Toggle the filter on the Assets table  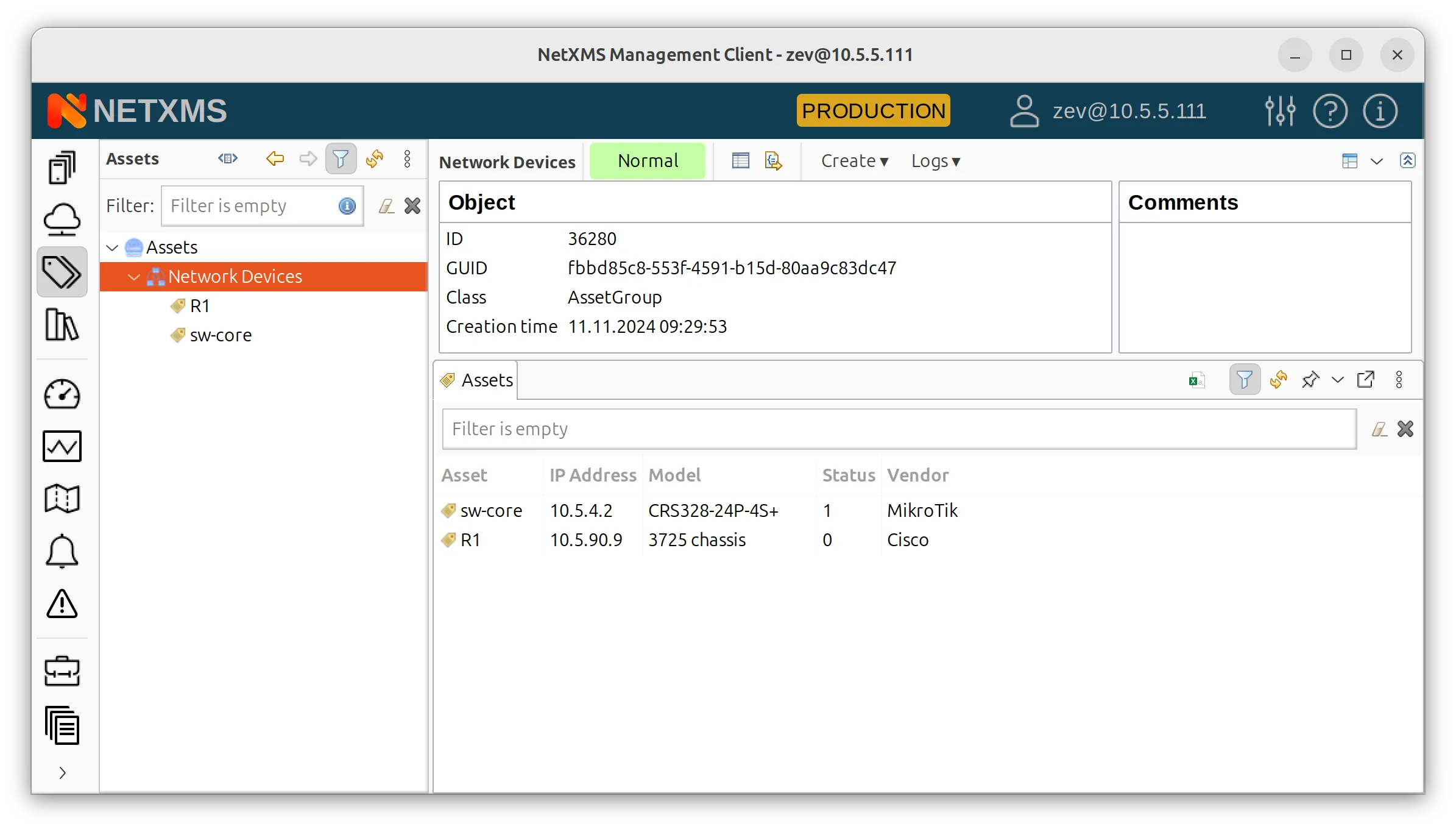[1245, 379]
